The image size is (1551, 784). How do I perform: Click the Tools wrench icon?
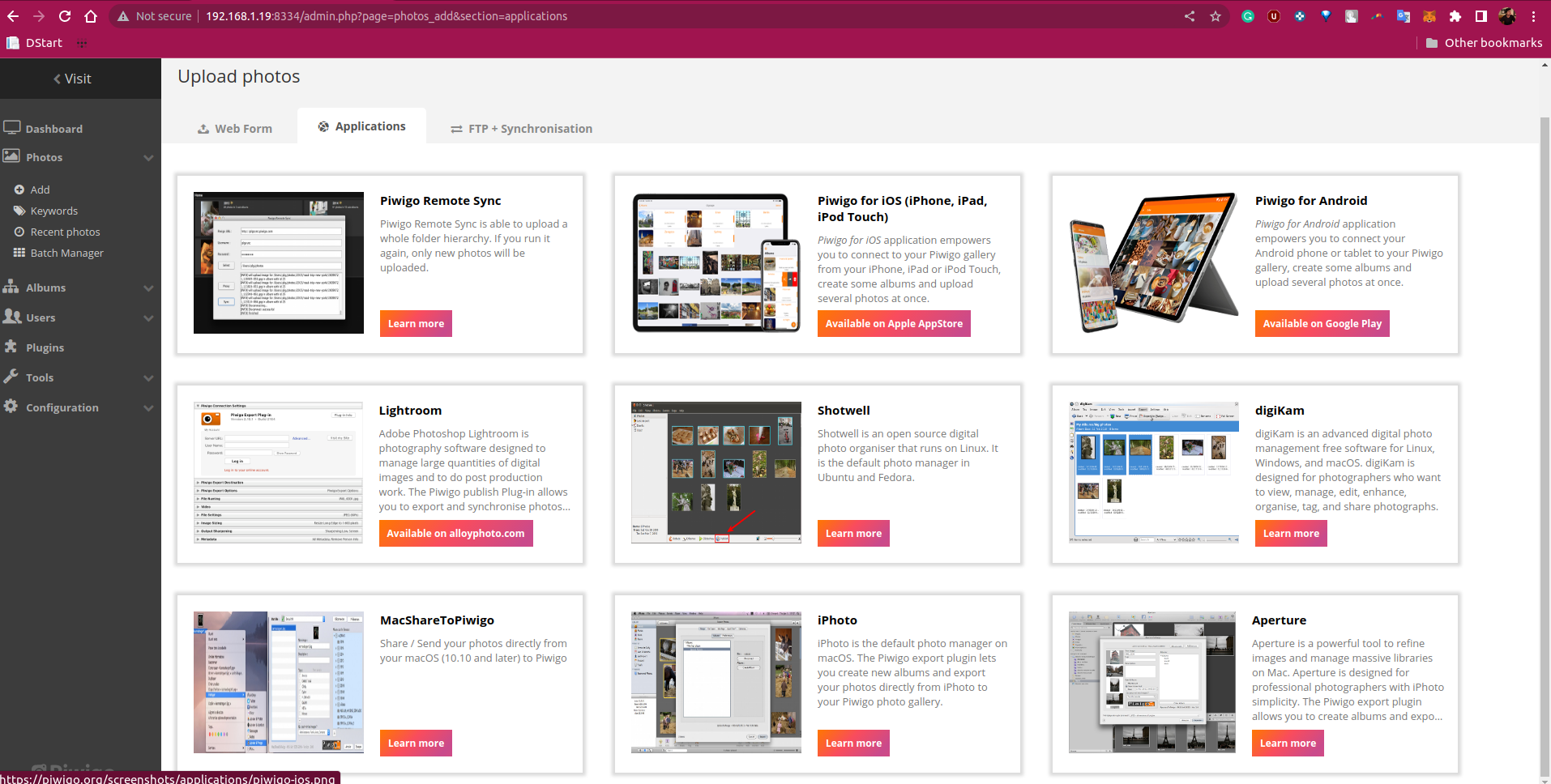point(11,377)
